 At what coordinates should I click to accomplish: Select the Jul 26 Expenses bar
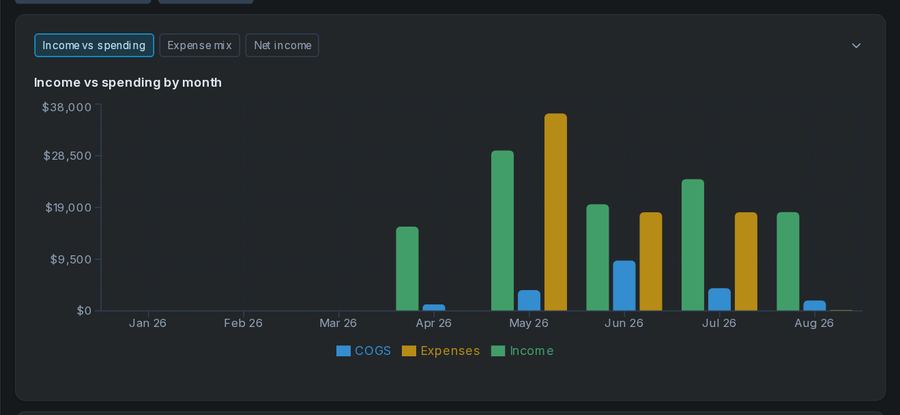coord(746,262)
